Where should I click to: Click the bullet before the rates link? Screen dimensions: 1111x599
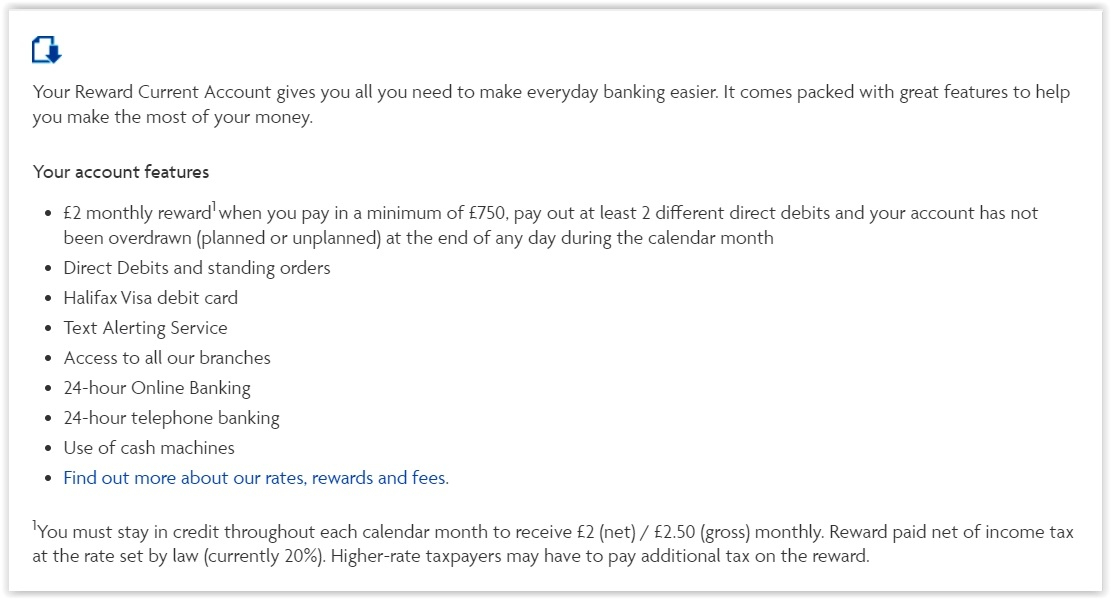coord(48,478)
